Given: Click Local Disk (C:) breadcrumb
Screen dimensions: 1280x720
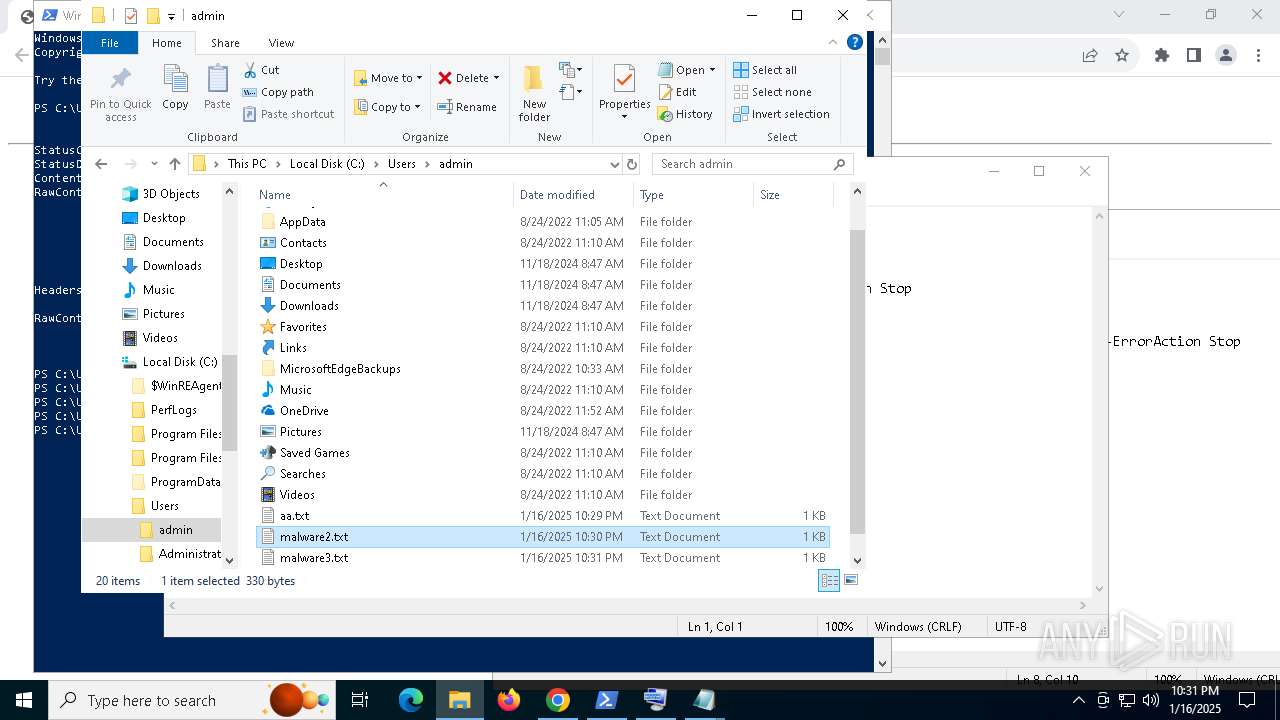Looking at the screenshot, I should [x=327, y=164].
